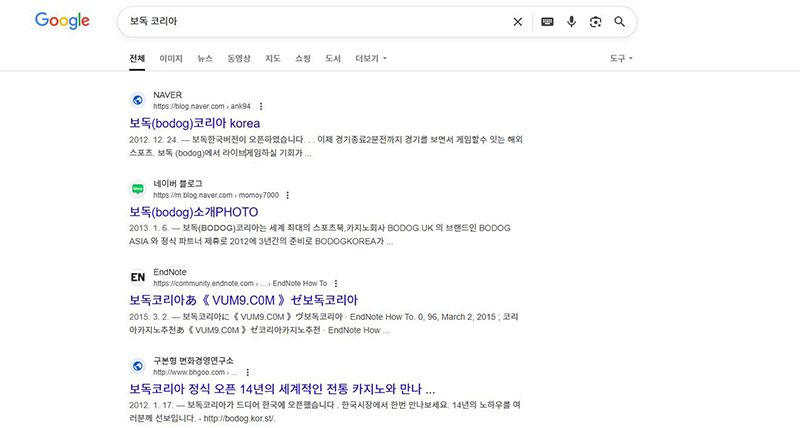Search by image with camera lens icon
Image resolution: width=800 pixels, height=428 pixels.
pos(595,22)
